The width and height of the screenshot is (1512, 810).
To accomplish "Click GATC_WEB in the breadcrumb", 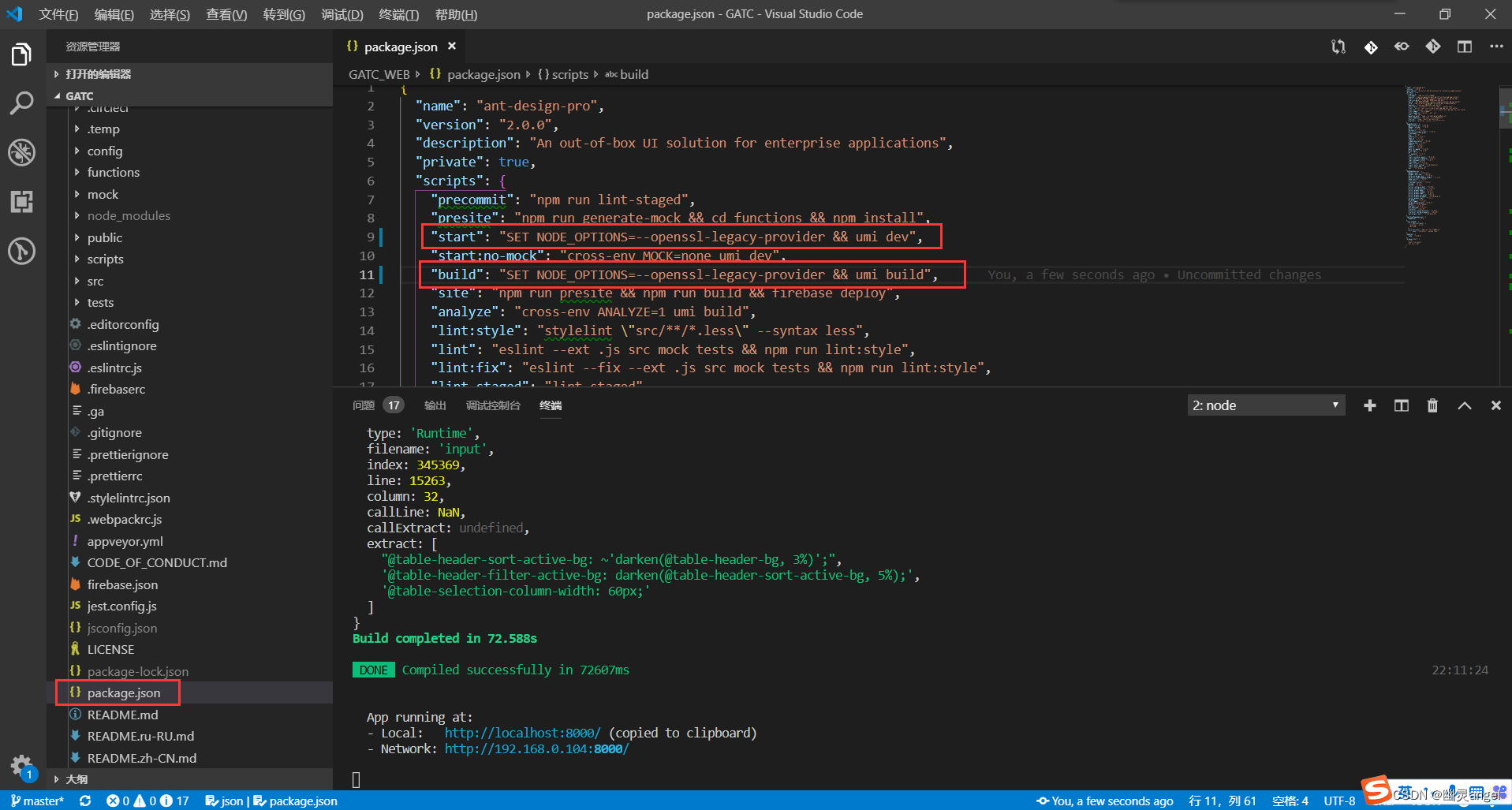I will (x=379, y=74).
